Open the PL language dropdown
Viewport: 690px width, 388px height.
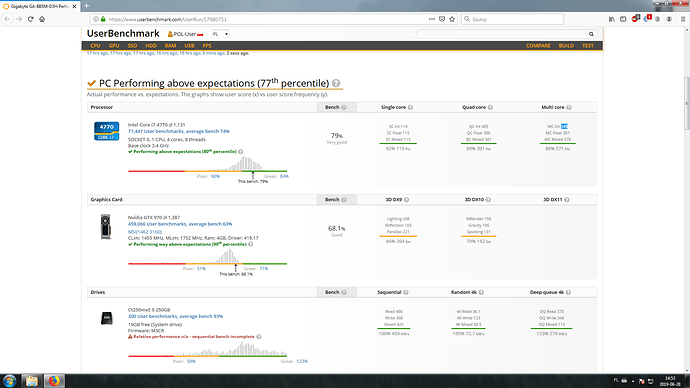tap(220, 34)
